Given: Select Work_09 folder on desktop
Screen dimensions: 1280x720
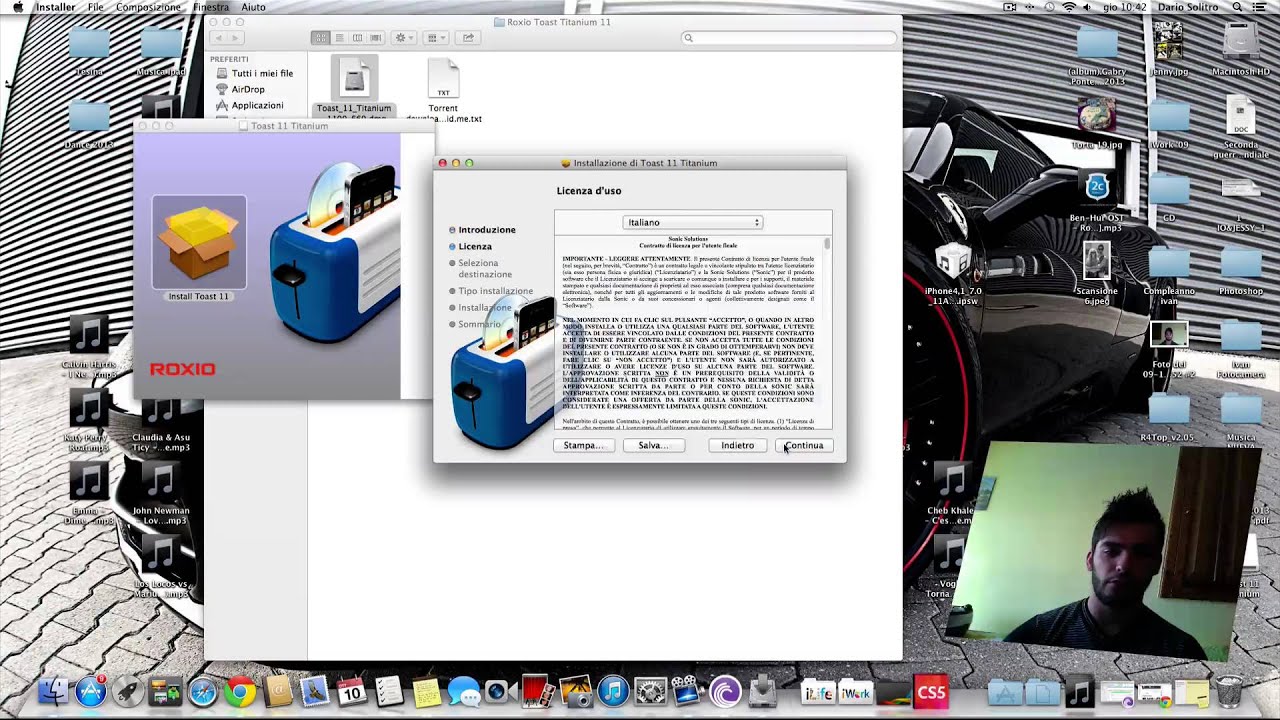Looking at the screenshot, I should [x=1169, y=123].
